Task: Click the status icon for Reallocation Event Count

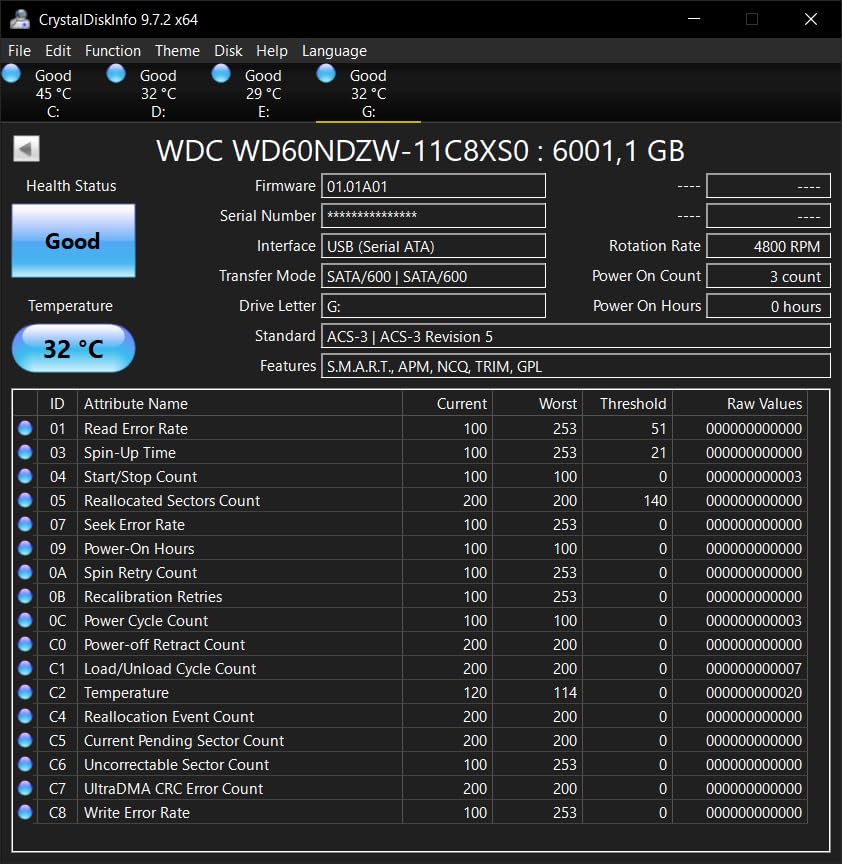Action: 25,716
